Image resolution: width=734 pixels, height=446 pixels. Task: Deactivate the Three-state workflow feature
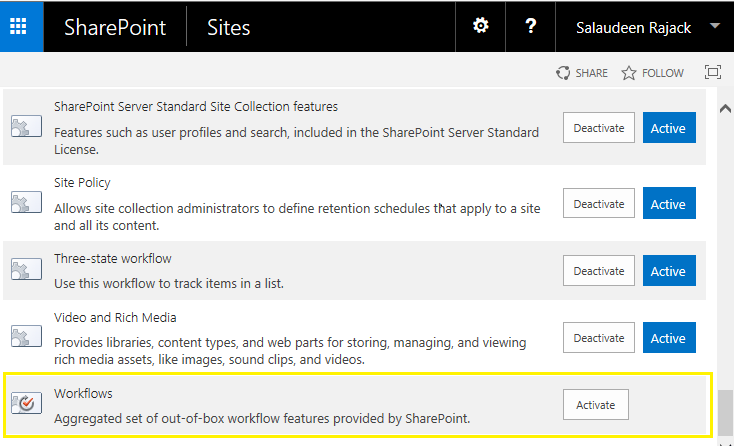[x=599, y=271]
